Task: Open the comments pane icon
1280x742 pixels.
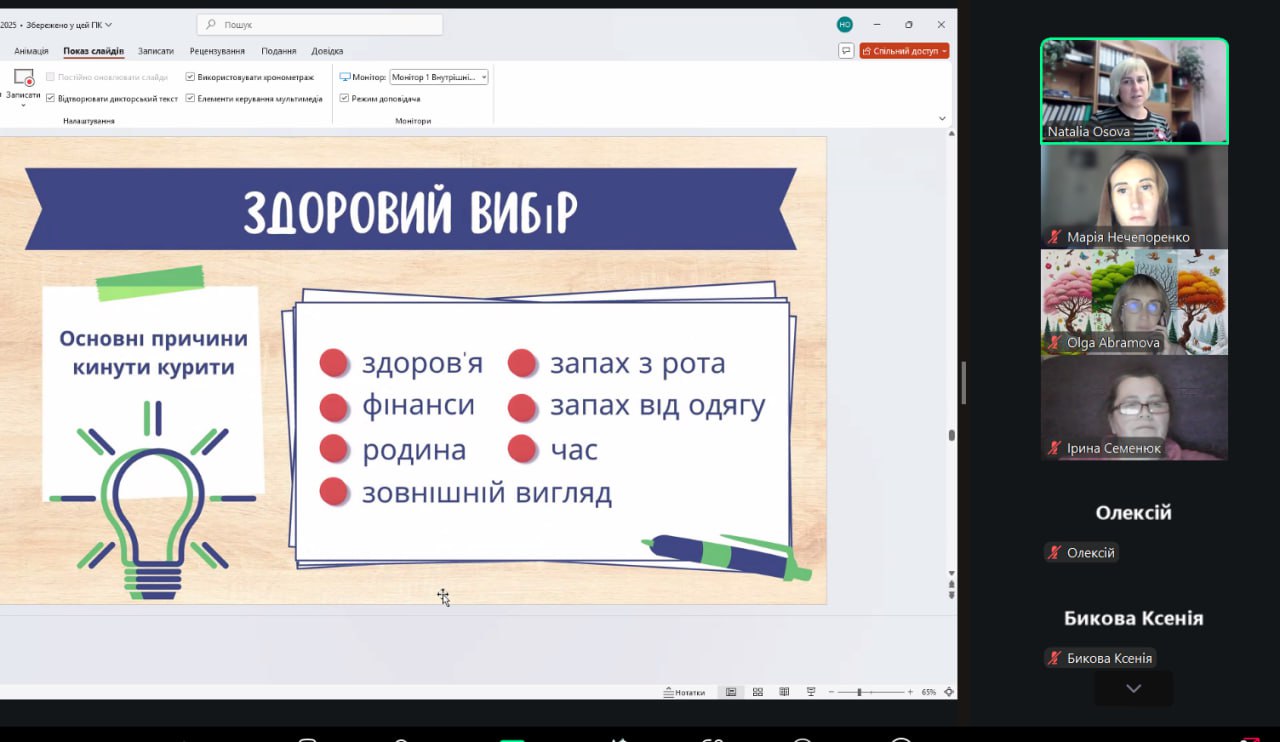Action: (846, 51)
